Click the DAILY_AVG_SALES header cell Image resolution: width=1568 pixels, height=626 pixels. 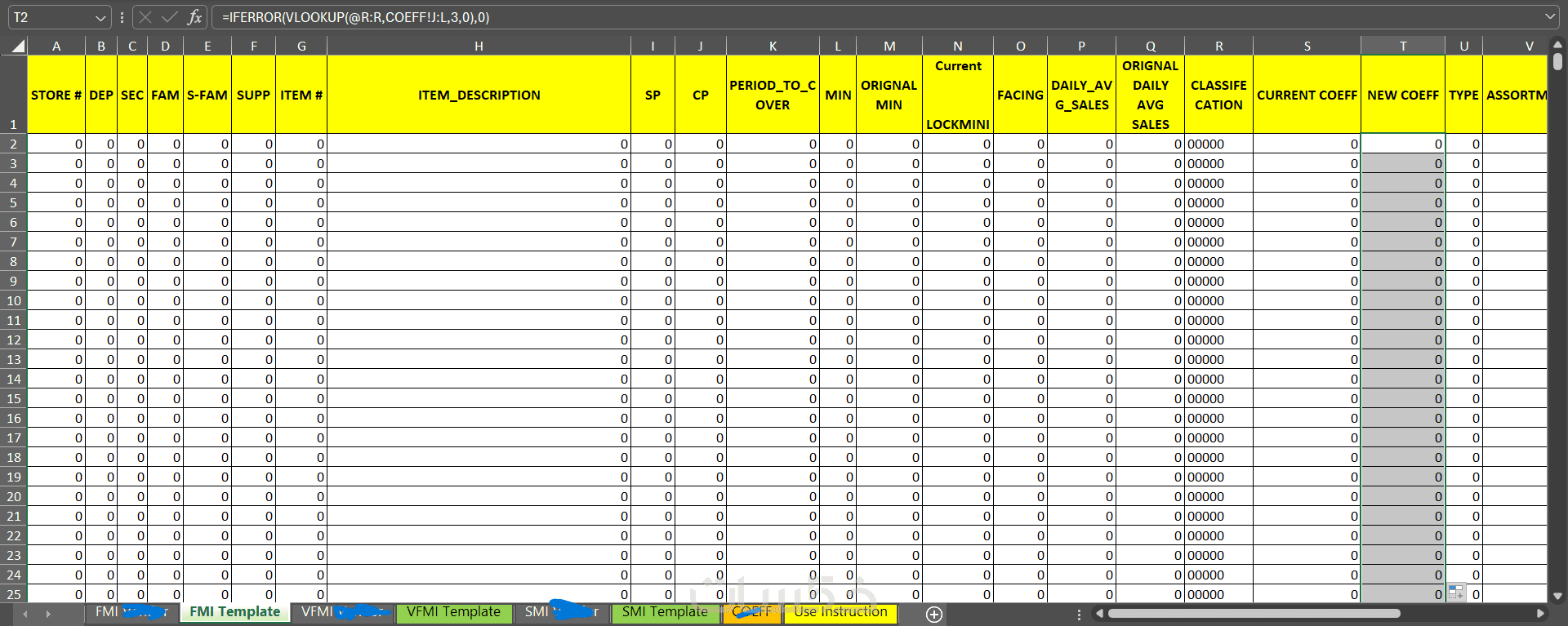coord(1081,95)
